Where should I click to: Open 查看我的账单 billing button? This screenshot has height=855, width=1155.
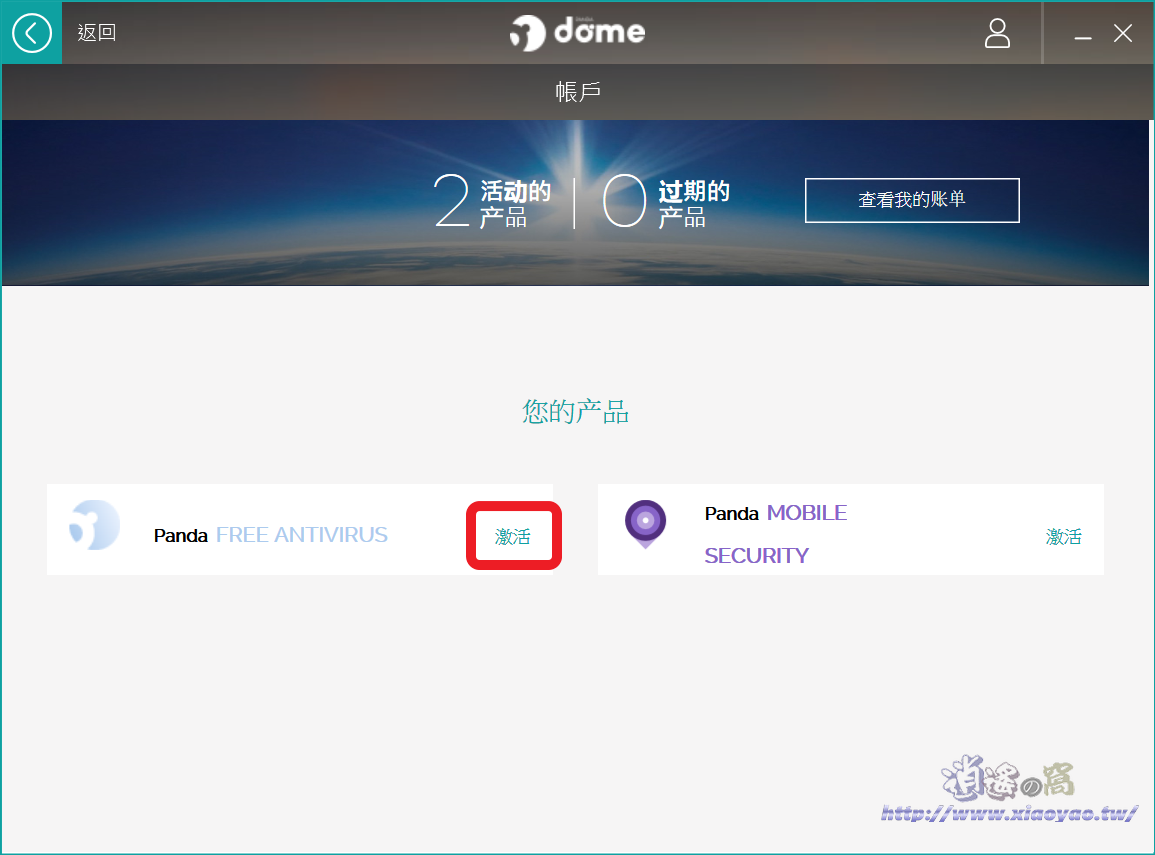912,200
